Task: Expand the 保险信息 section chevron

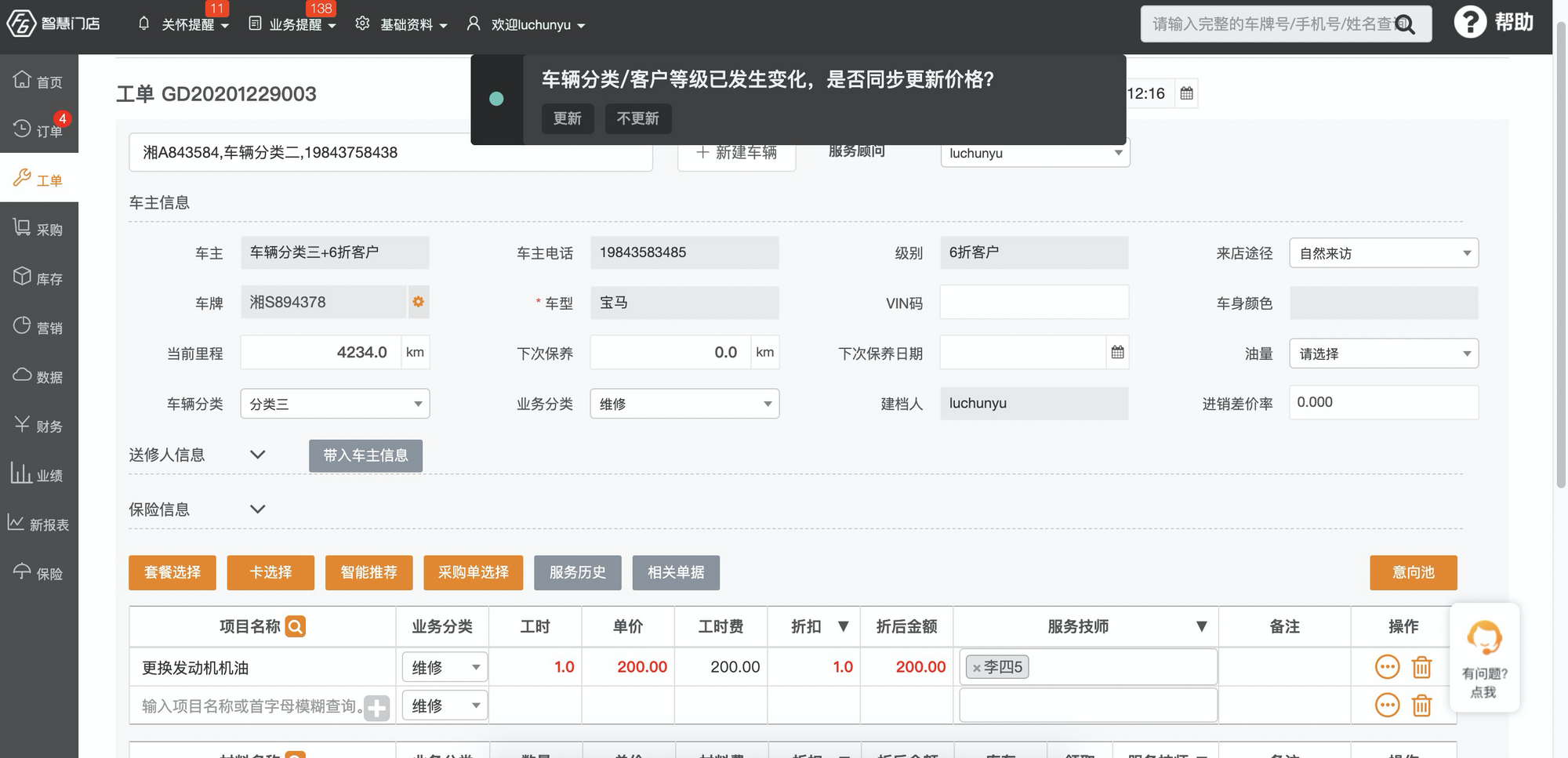Action: [257, 509]
